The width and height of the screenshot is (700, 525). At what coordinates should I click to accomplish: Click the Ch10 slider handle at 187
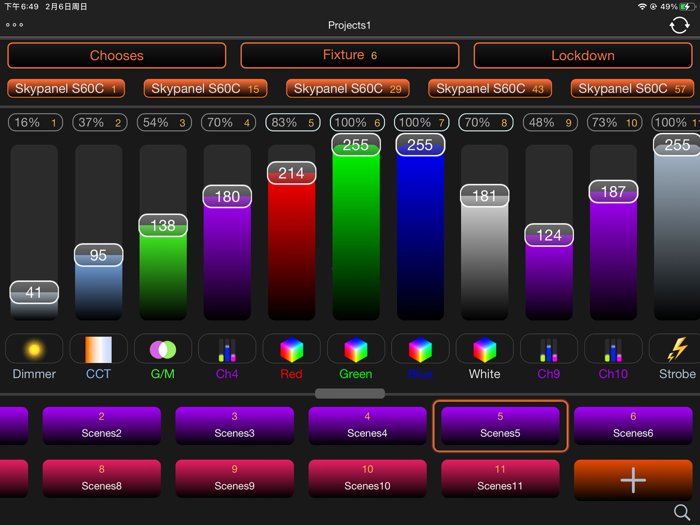(x=613, y=192)
